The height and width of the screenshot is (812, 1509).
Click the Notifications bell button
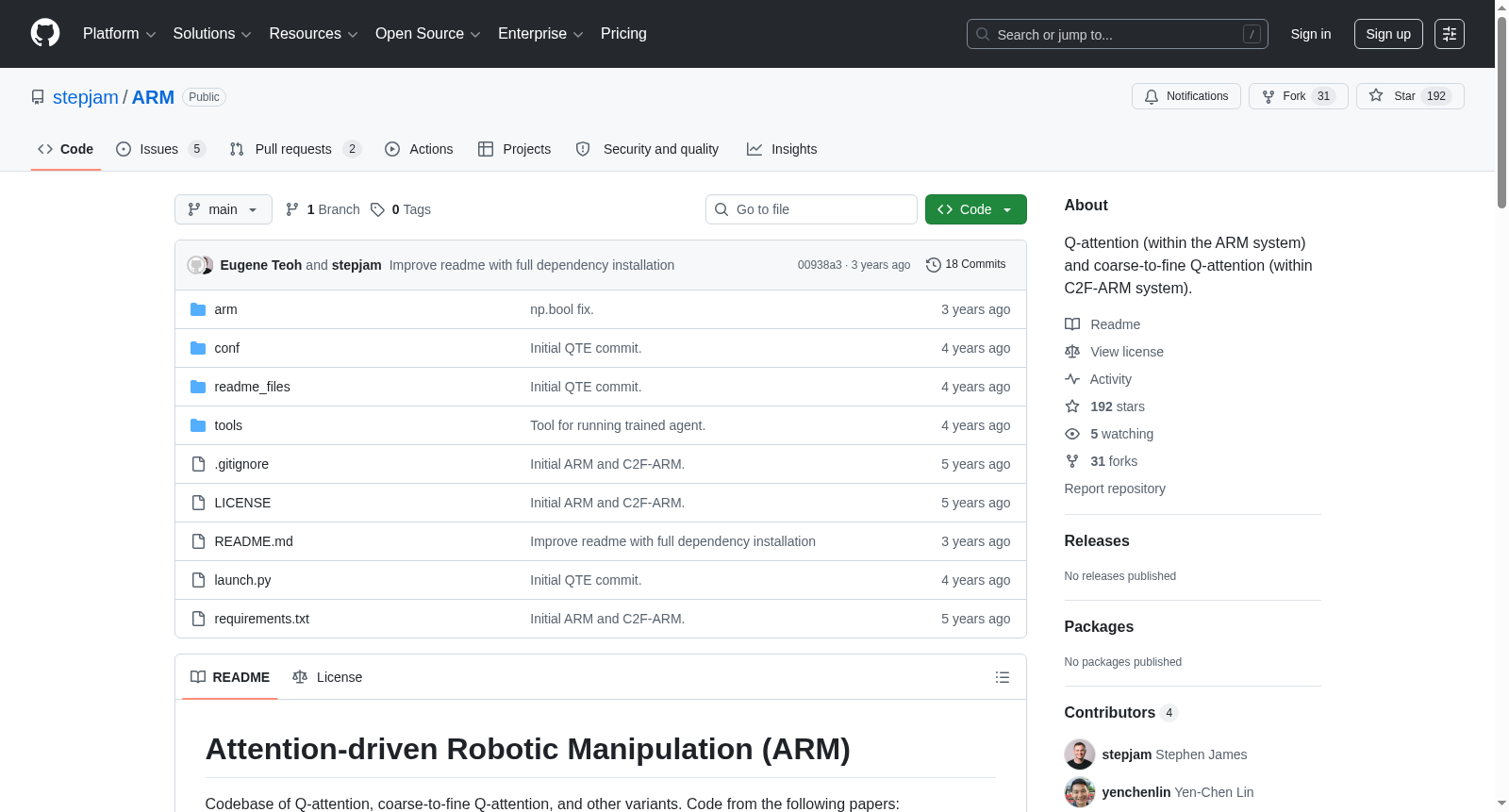(1186, 96)
